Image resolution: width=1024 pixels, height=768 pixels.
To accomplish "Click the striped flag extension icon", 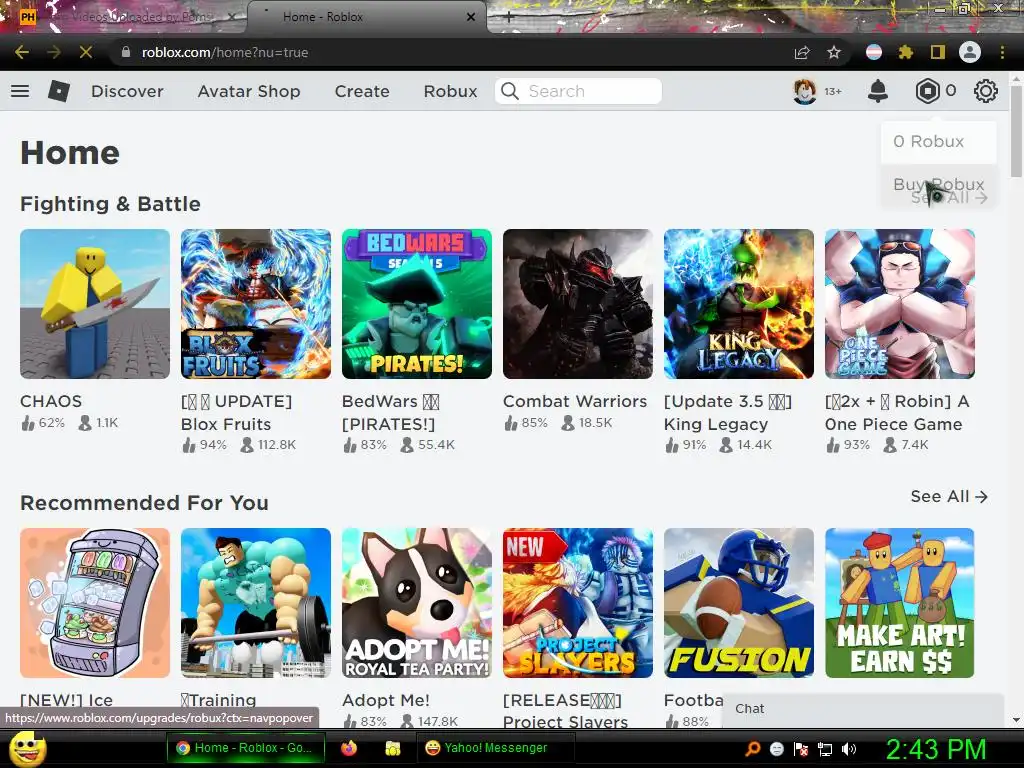I will [874, 52].
